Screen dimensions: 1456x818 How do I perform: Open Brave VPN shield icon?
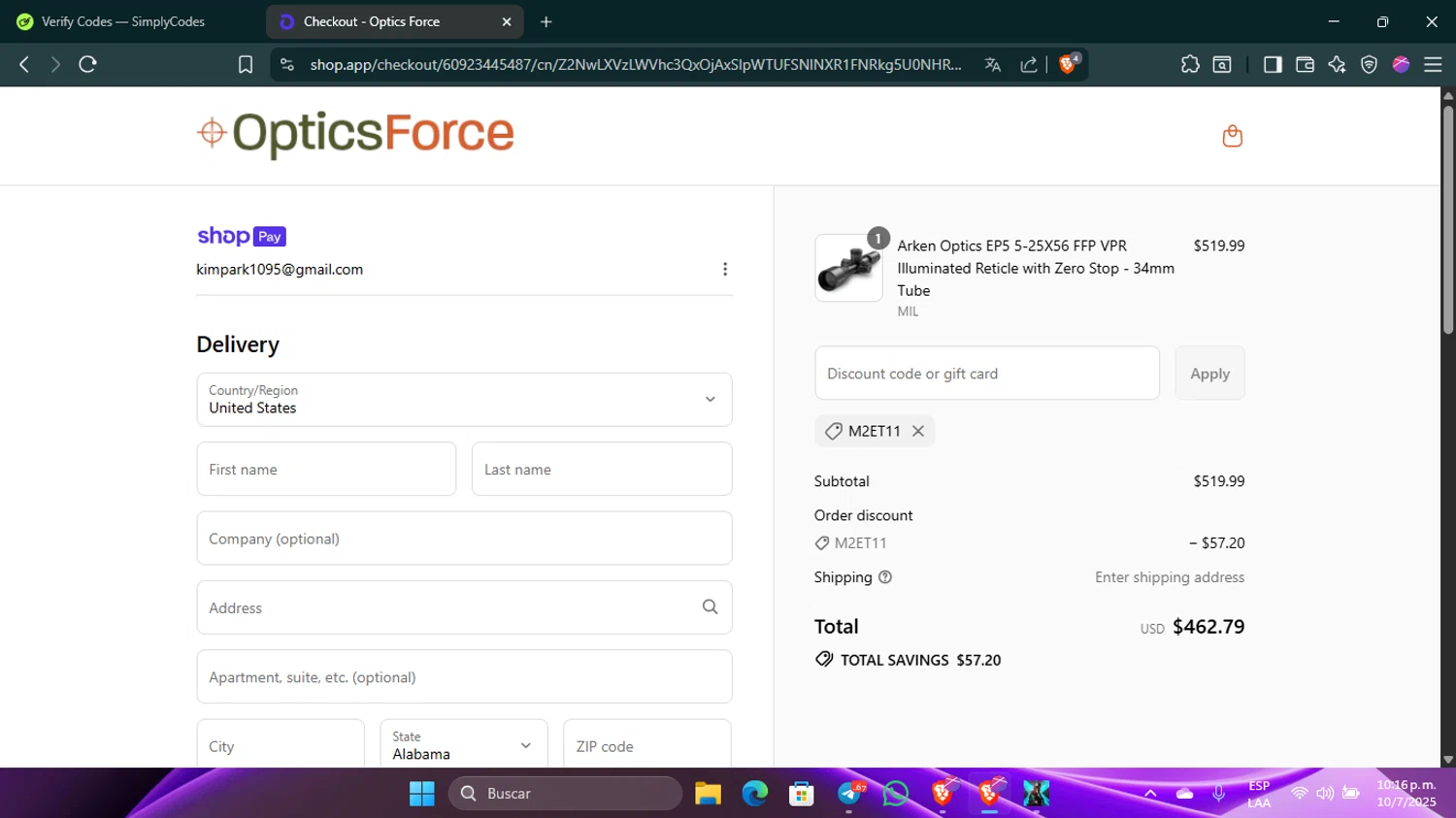[x=1369, y=64]
